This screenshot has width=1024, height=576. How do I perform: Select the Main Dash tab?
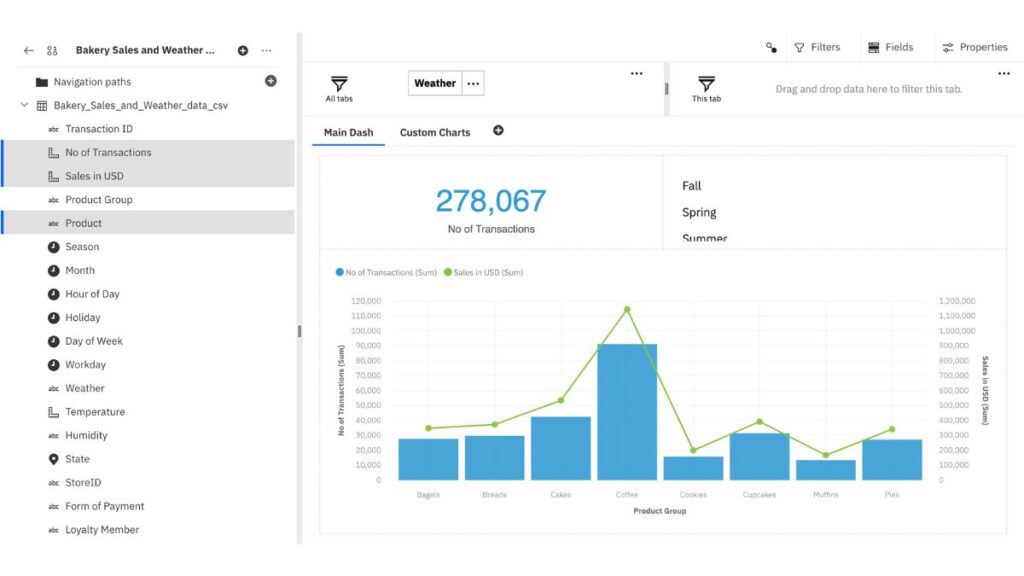tap(348, 132)
